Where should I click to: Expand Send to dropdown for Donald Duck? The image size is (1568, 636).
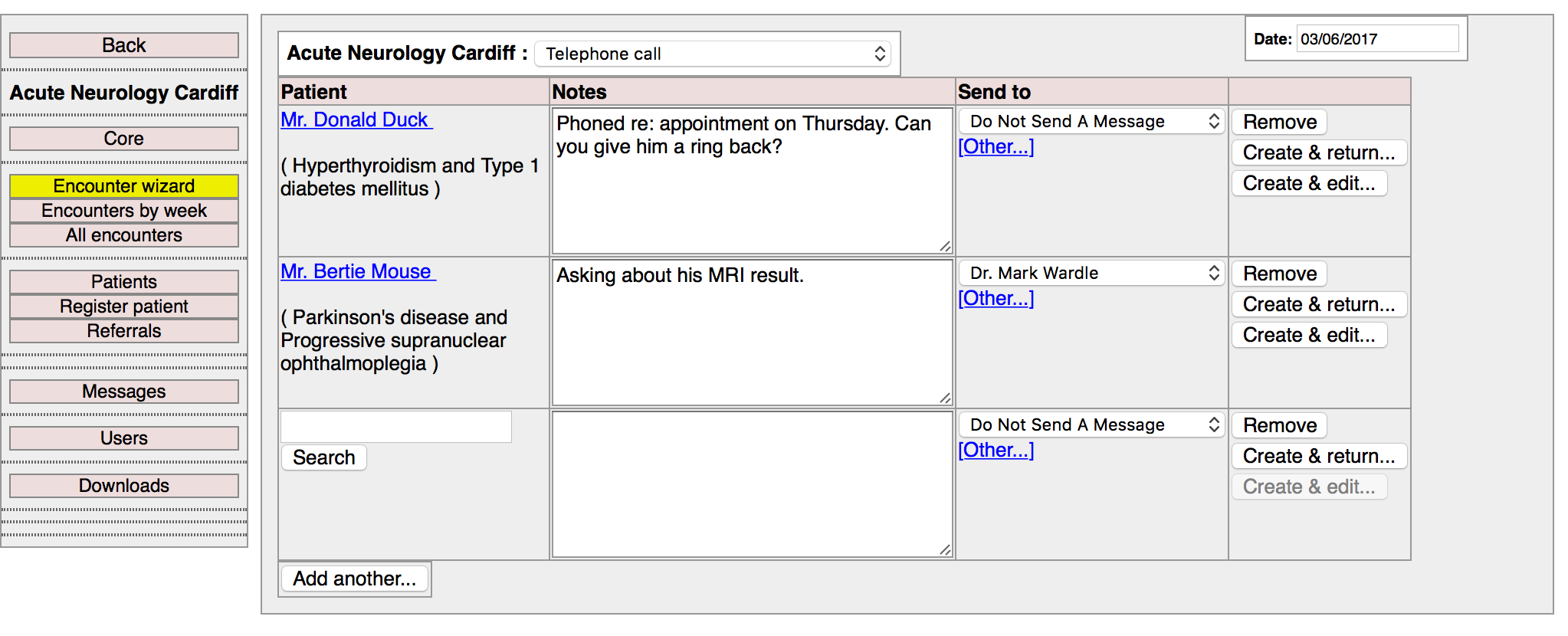(1091, 121)
